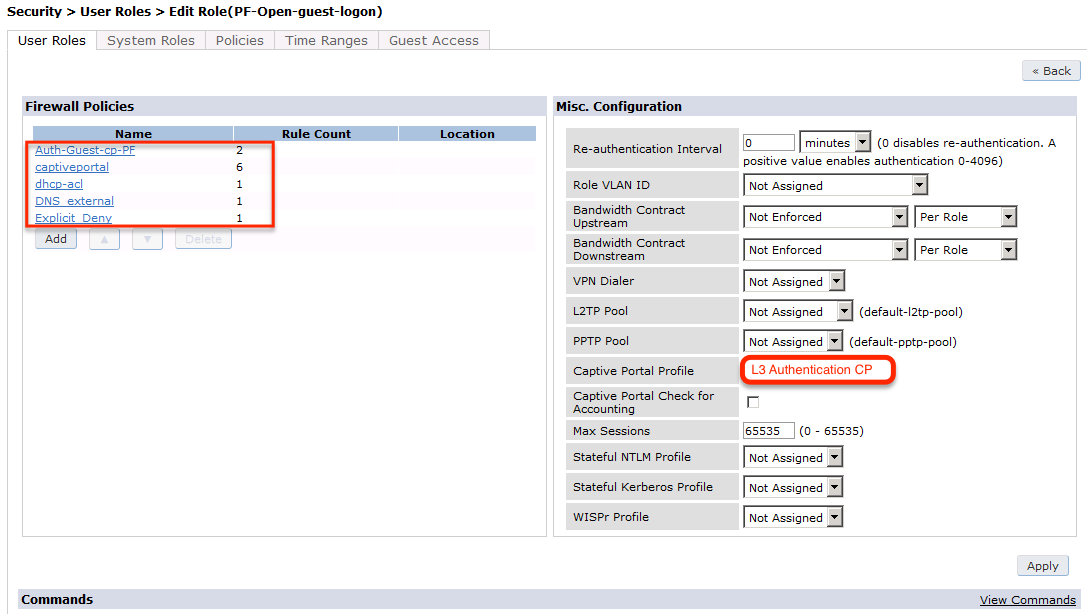Image resolution: width=1087 pixels, height=614 pixels.
Task: Click the Max Sessions input field
Action: [x=769, y=431]
